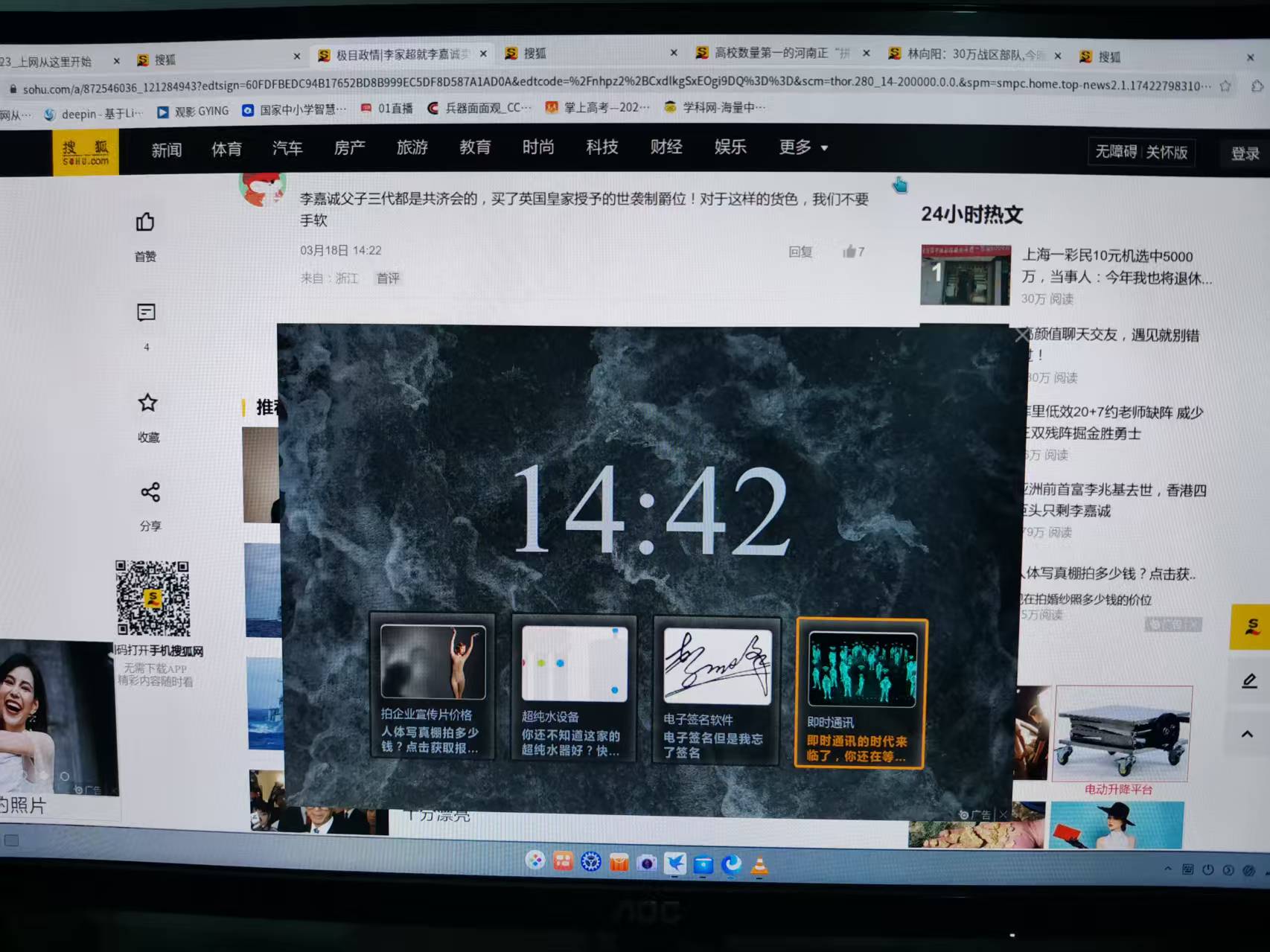Expand hidden system tray icons chevron

coord(1168,869)
